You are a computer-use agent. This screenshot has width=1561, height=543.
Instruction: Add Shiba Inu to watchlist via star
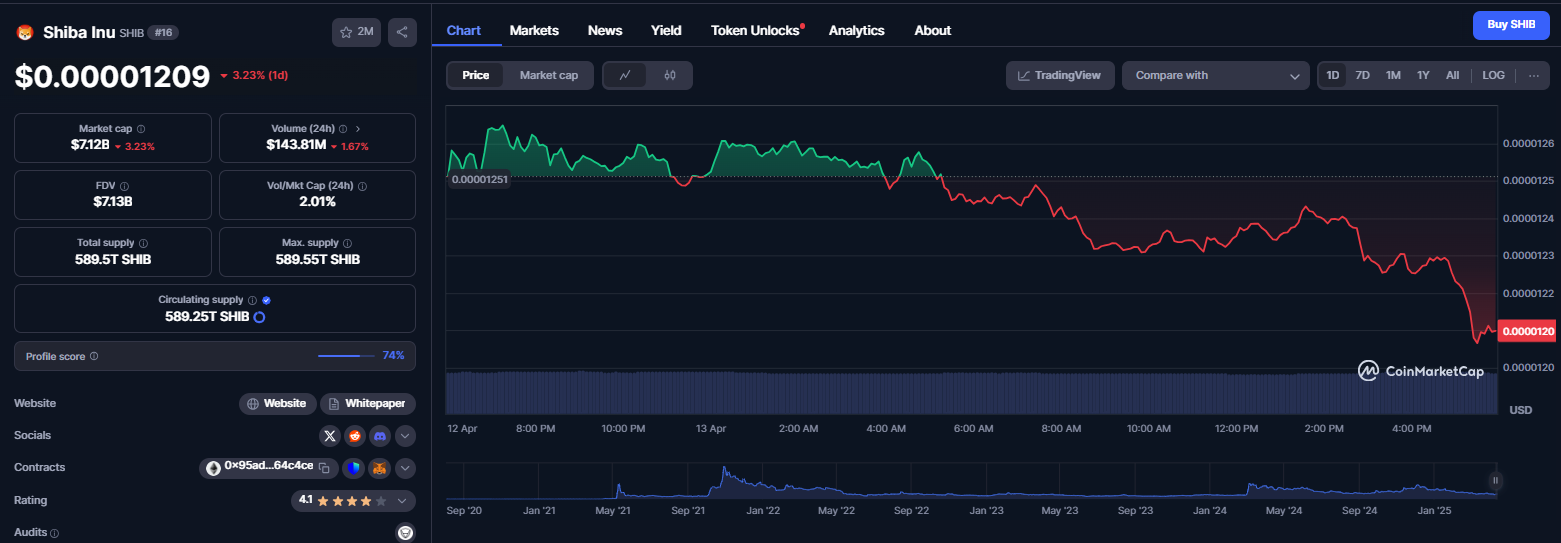click(x=356, y=32)
